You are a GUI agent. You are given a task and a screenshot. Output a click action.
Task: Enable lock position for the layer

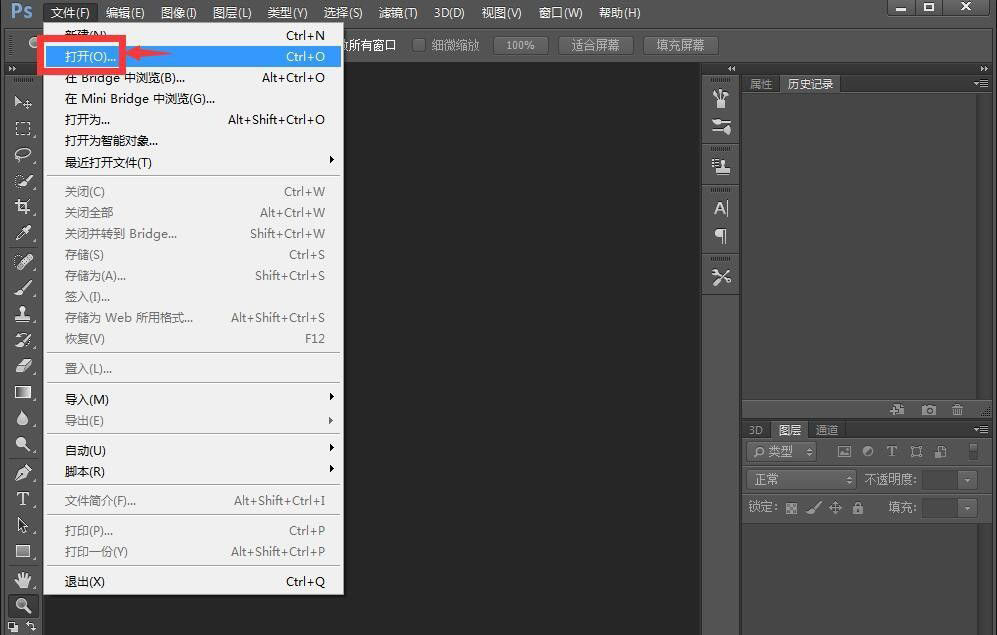click(835, 507)
